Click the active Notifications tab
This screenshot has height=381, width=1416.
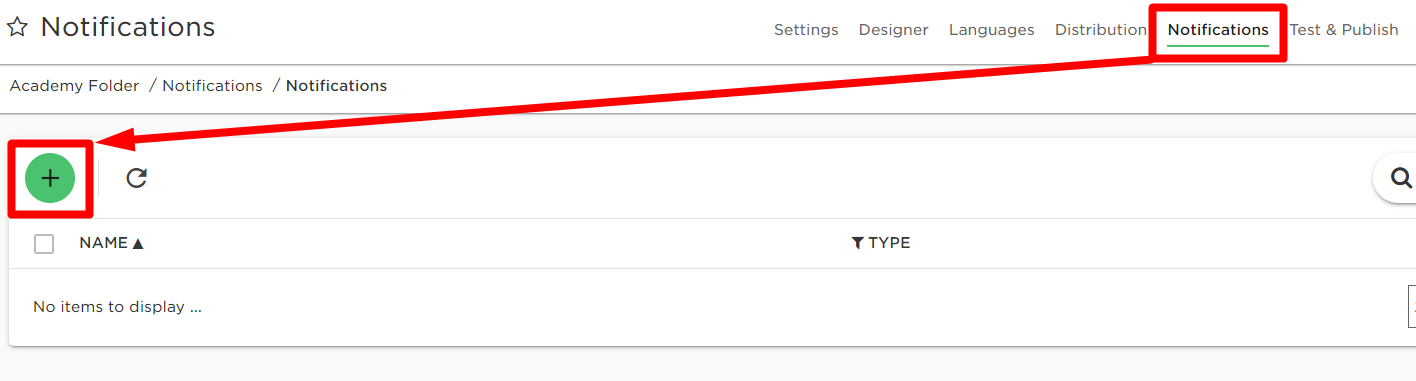click(x=1218, y=30)
